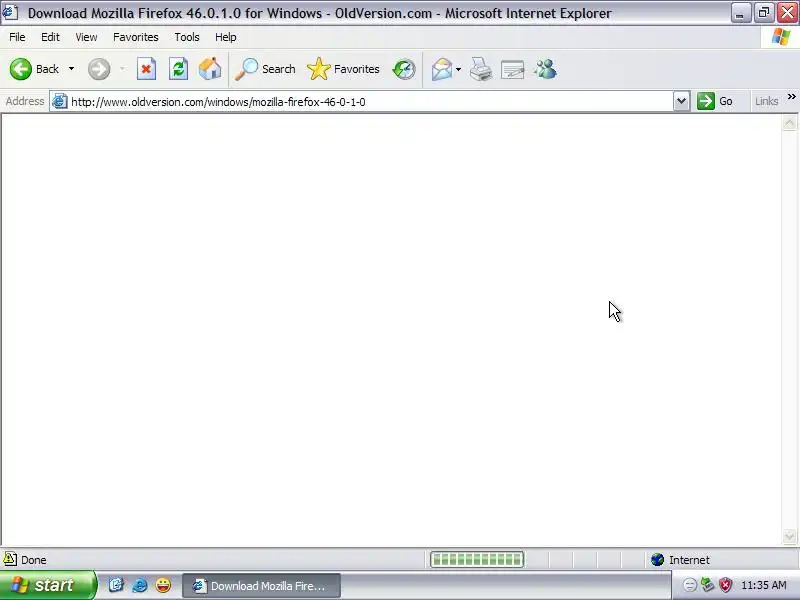Stop loading with the red X icon
This screenshot has width=800, height=600.
tap(146, 69)
